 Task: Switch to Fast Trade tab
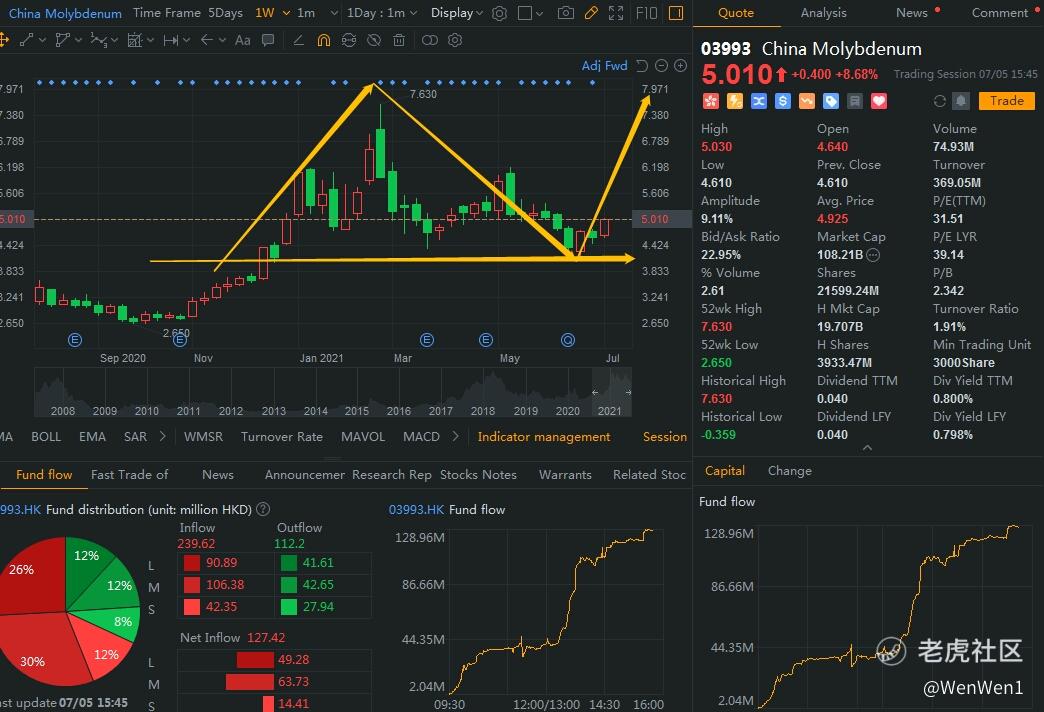pos(130,474)
